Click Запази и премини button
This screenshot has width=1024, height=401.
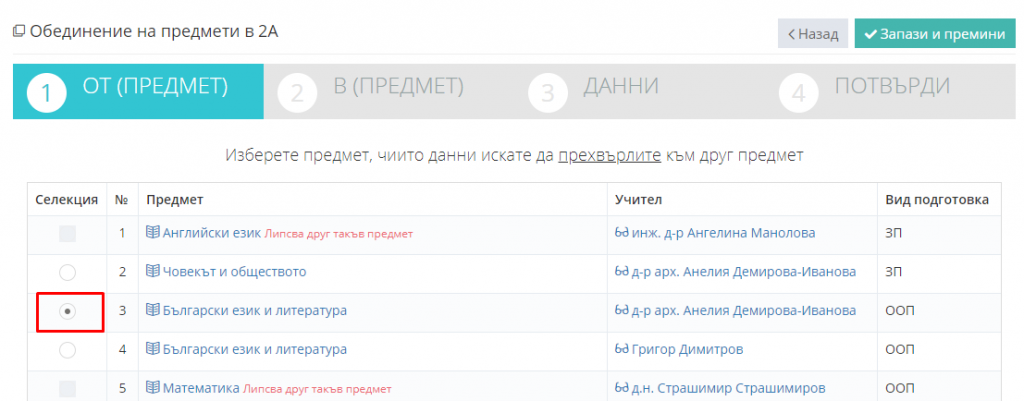(935, 34)
